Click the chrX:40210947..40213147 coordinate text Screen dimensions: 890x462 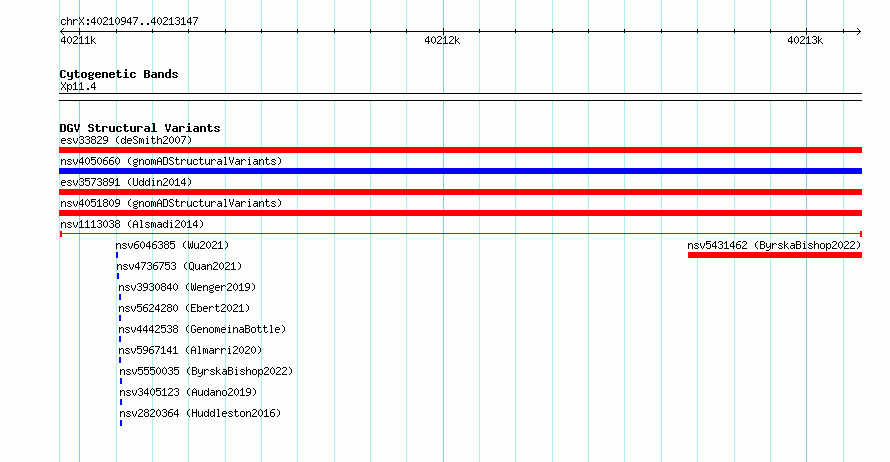[x=129, y=21]
